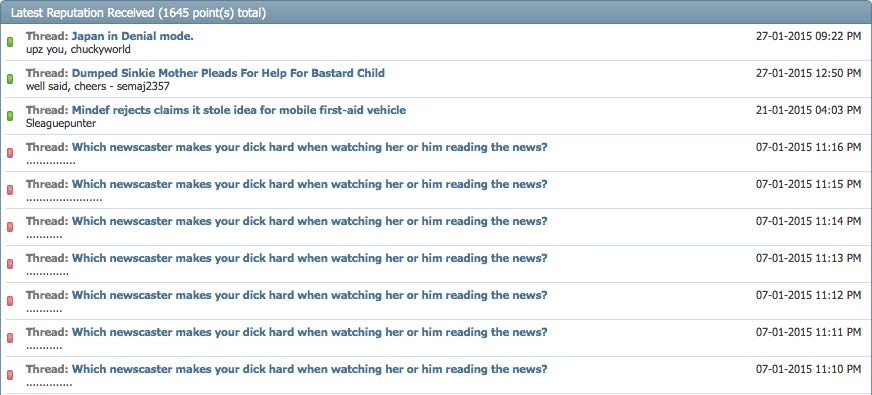Click green reputation icon beside Japan in Denial mode
This screenshot has width=872, height=395.
point(10,42)
